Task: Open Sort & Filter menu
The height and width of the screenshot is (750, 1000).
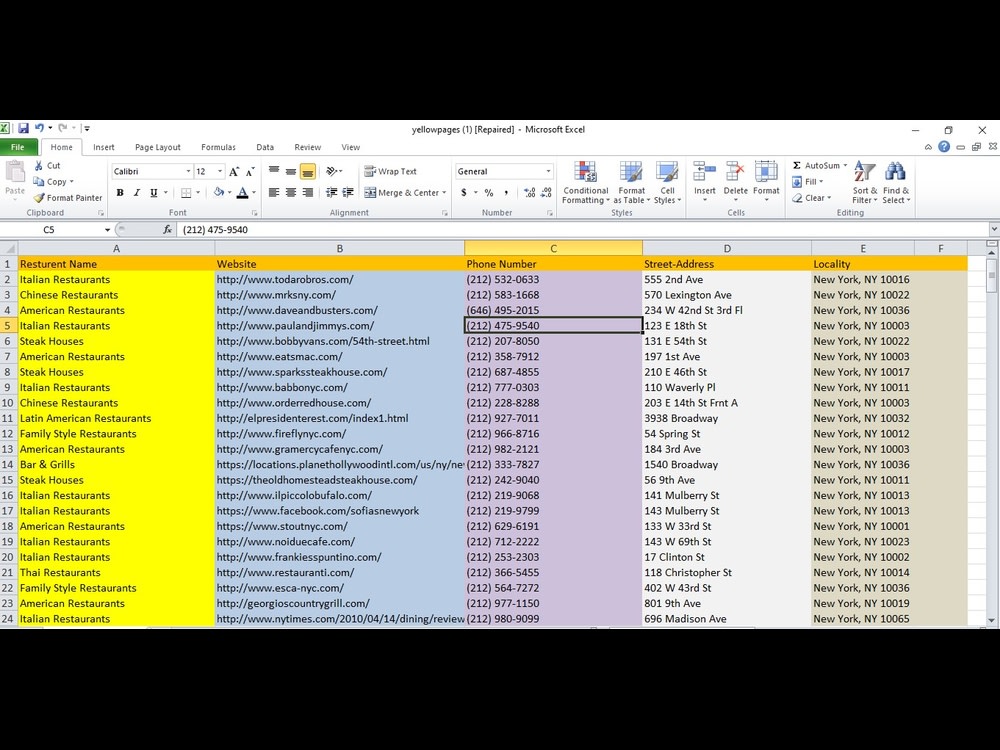Action: [x=865, y=182]
